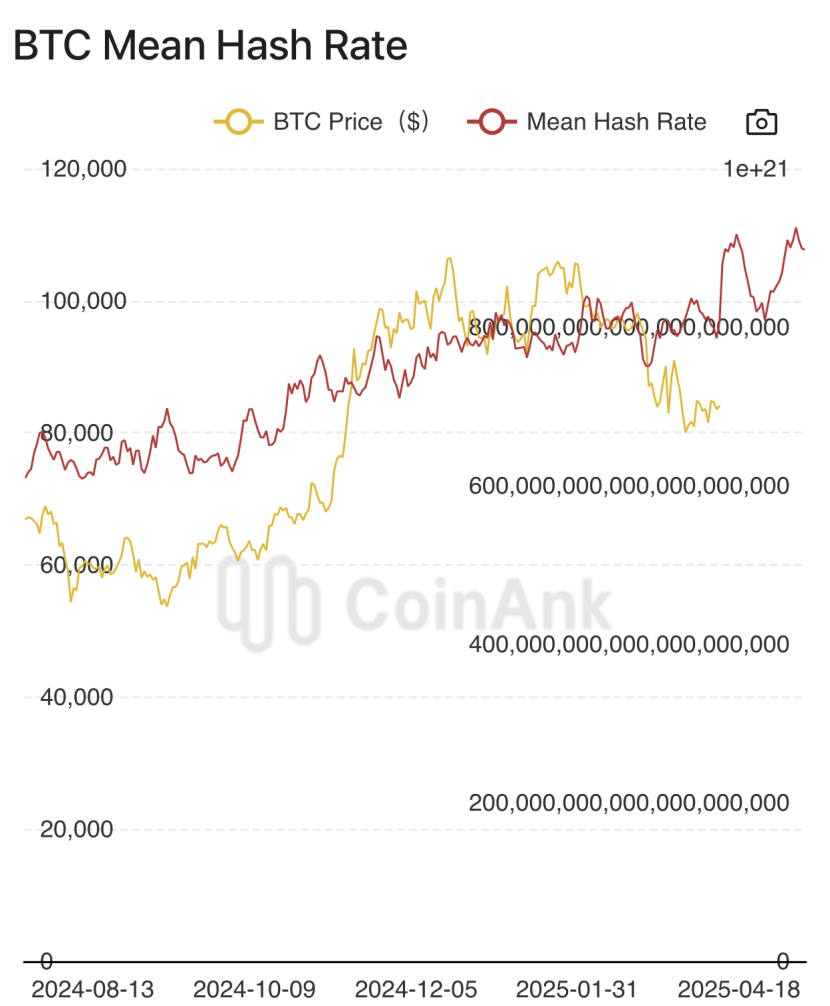Click the 600,000,000,000,000,000,000 hash rate label
Screen dimensions: 830x1006
[629, 486]
